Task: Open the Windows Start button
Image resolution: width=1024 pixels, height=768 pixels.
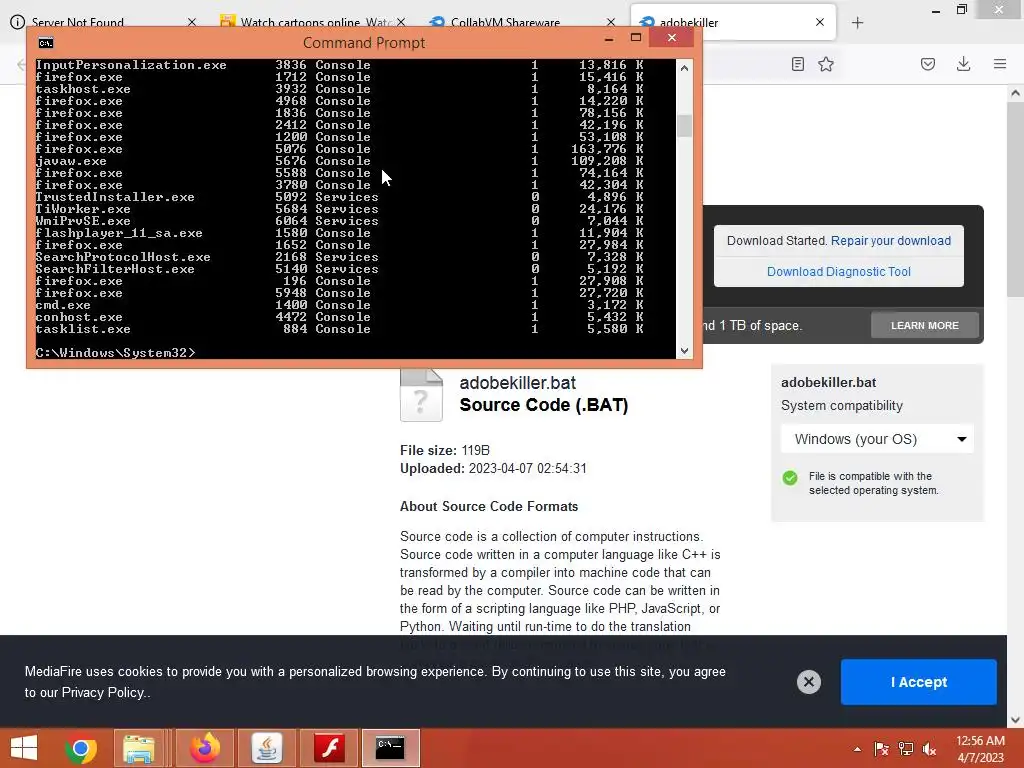Action: [24, 748]
